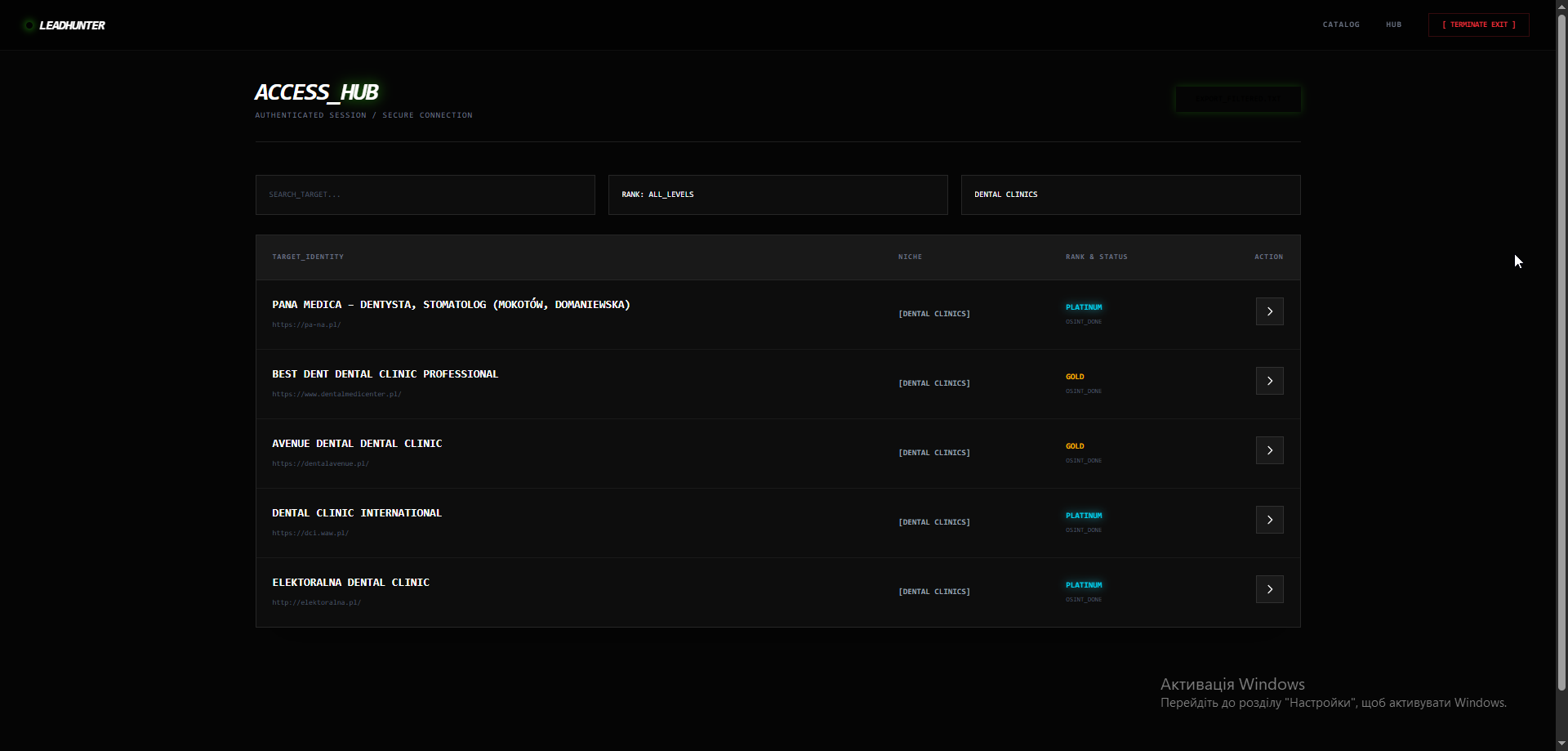
Task: Go to the Catalog menu
Action: click(x=1341, y=25)
